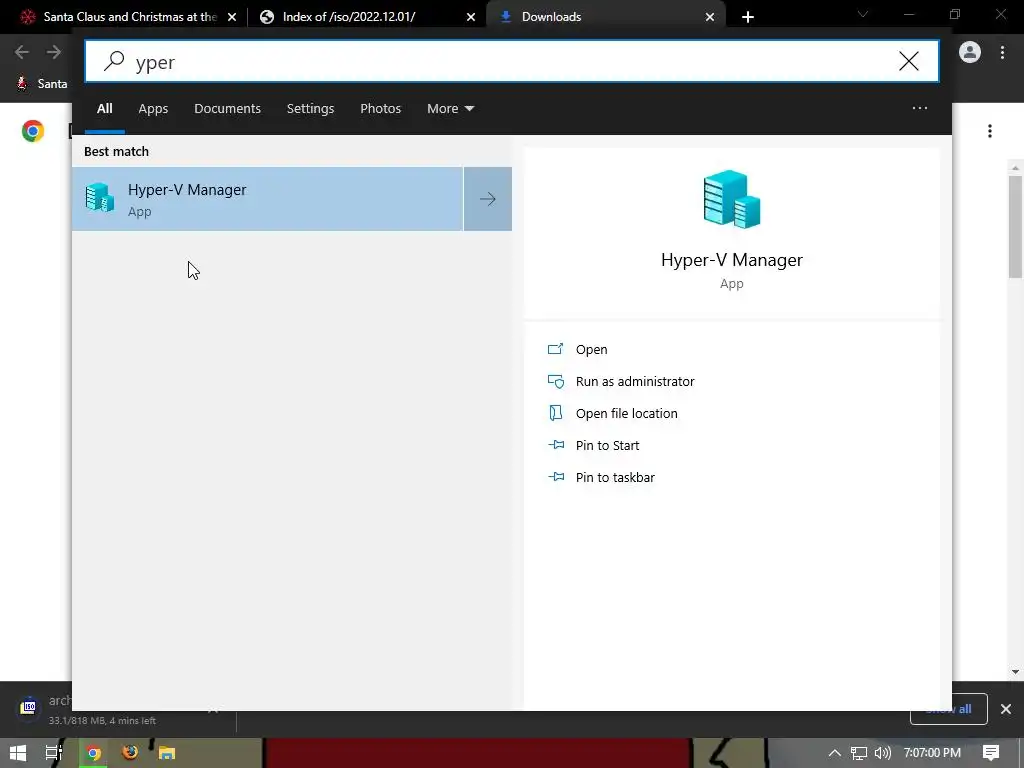Click Open in the app actions

pyautogui.click(x=591, y=349)
